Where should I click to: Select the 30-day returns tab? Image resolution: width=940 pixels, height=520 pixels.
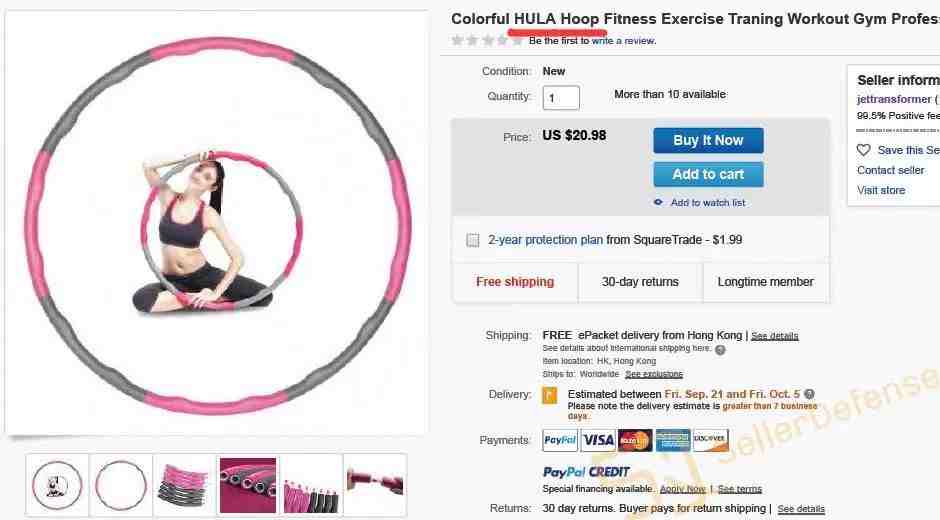click(x=640, y=282)
